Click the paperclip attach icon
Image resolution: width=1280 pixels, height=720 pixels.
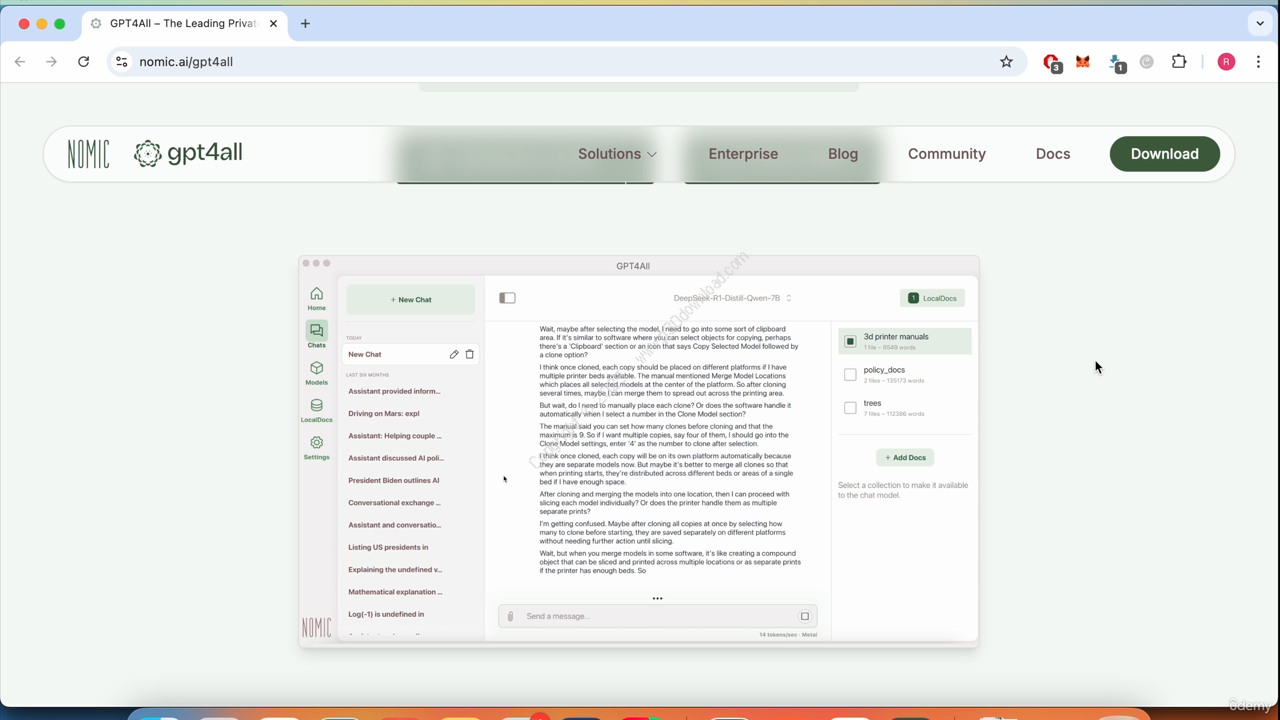510,616
